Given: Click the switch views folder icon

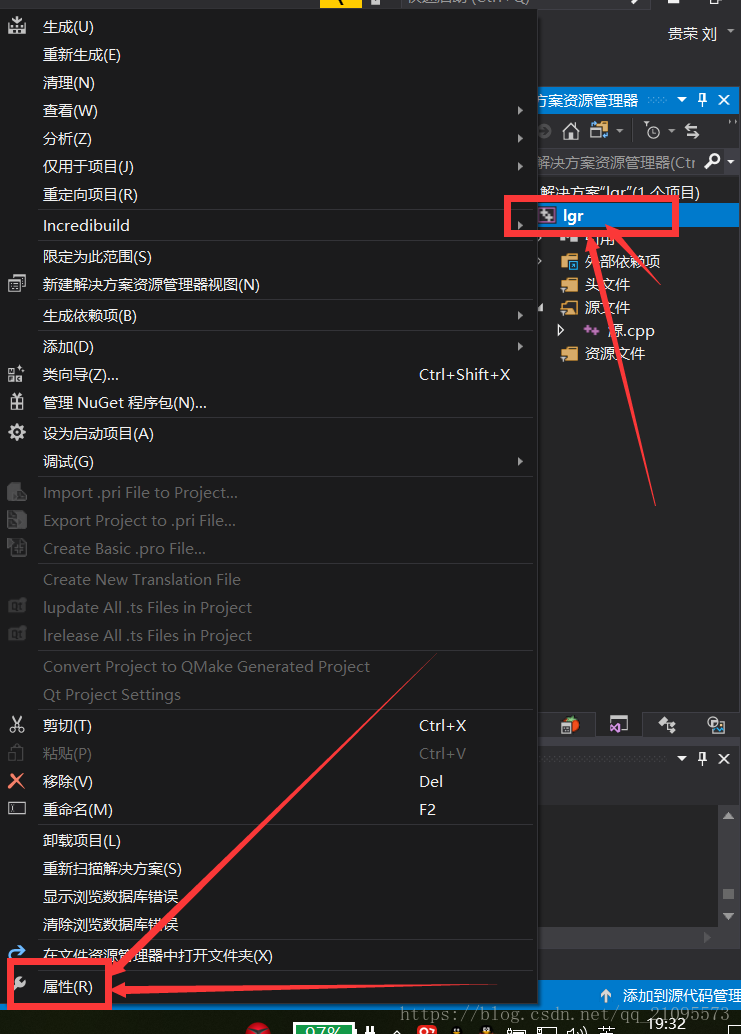Looking at the screenshot, I should pyautogui.click(x=599, y=131).
